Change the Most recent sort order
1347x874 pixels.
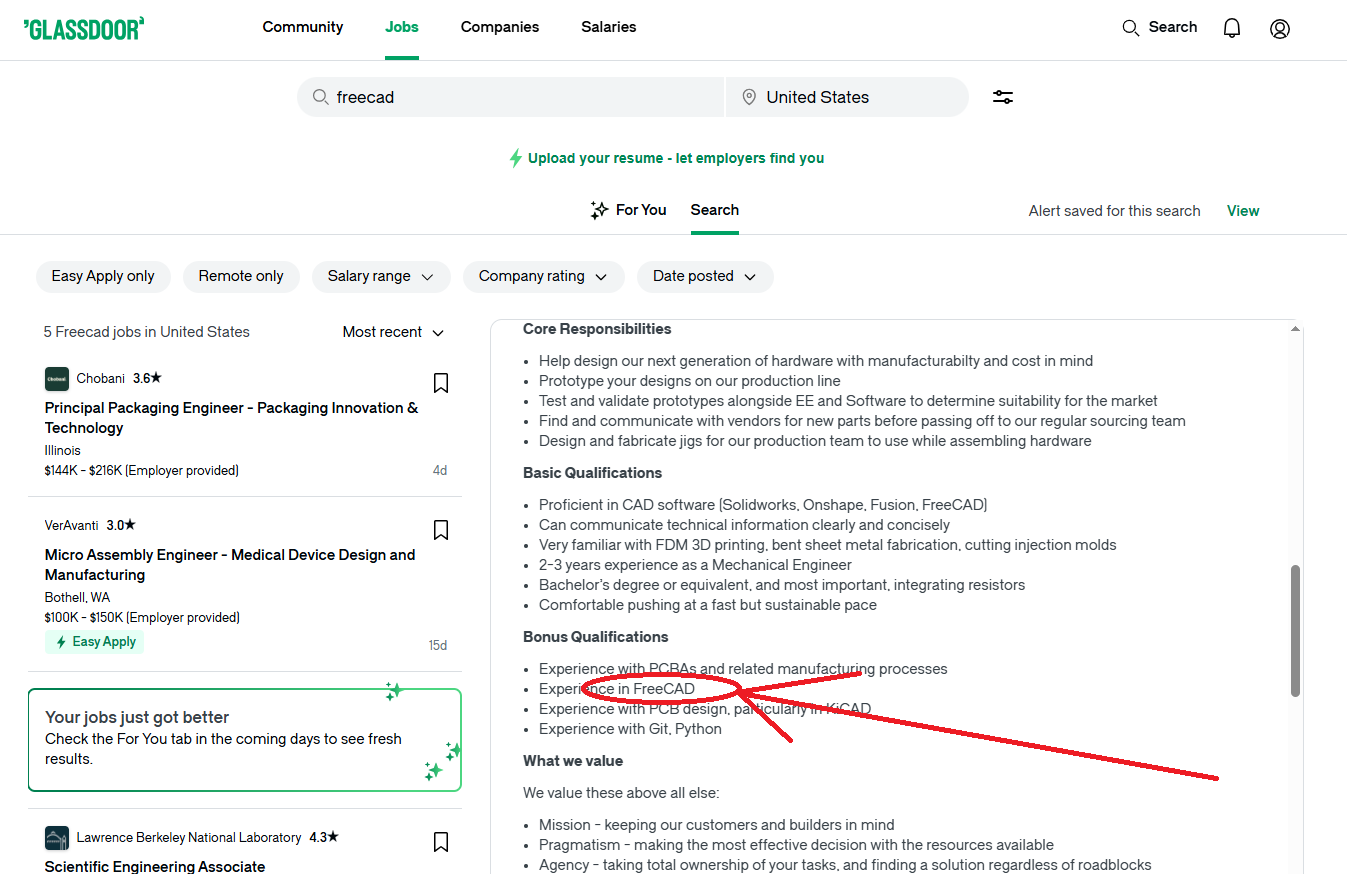393,332
